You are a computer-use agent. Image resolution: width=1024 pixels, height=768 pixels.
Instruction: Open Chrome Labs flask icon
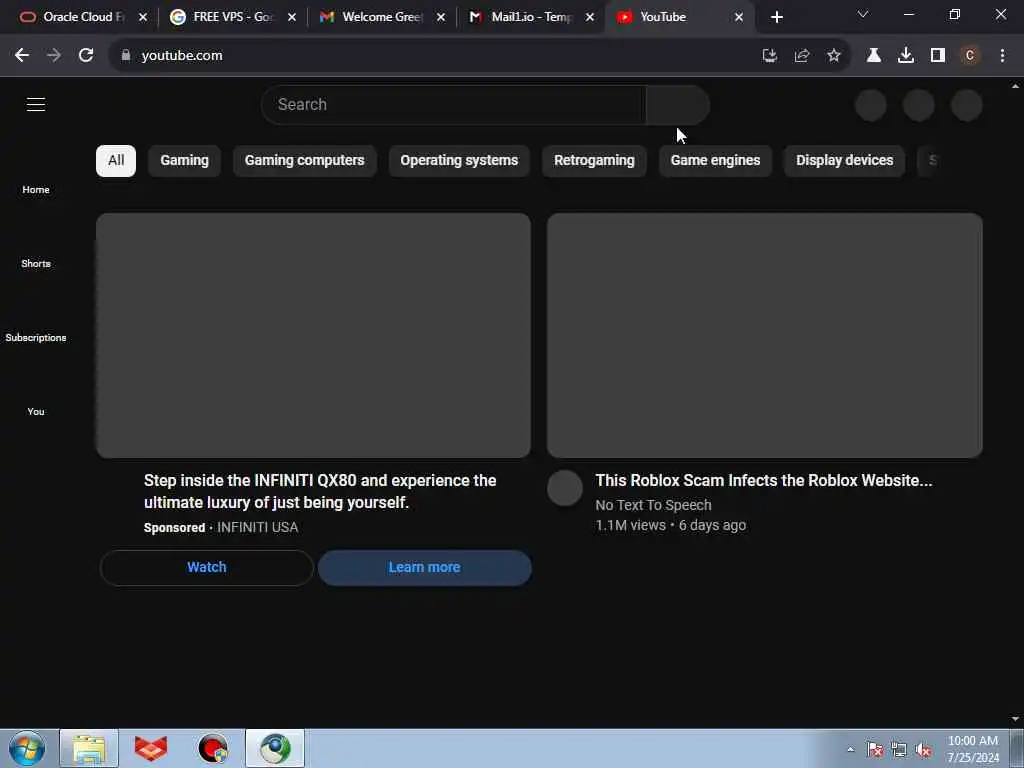874,56
